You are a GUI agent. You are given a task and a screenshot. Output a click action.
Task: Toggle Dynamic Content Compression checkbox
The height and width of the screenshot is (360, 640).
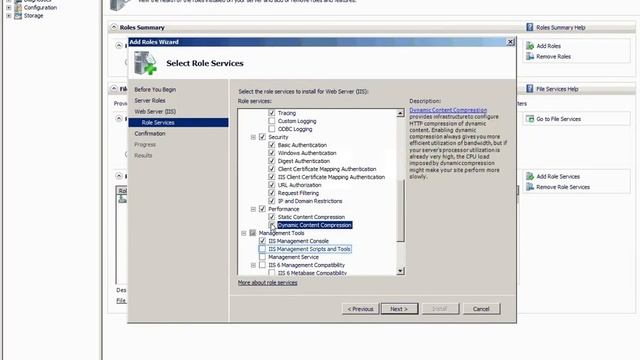(272, 225)
